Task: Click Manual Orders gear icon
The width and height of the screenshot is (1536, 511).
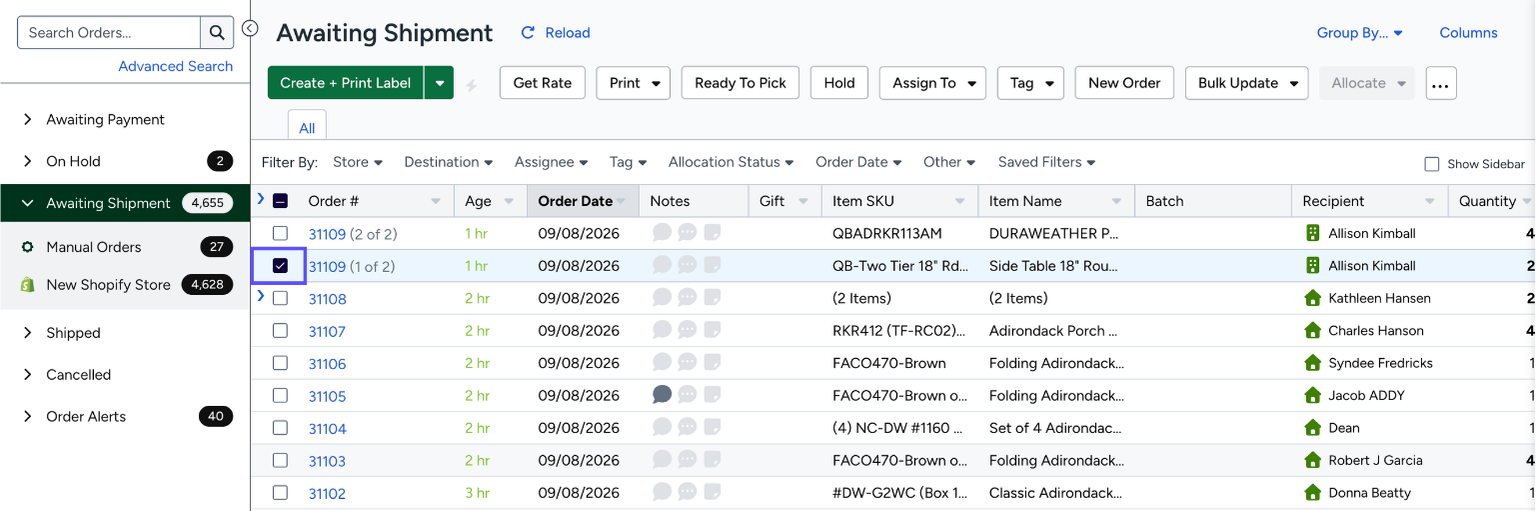Action: point(27,247)
